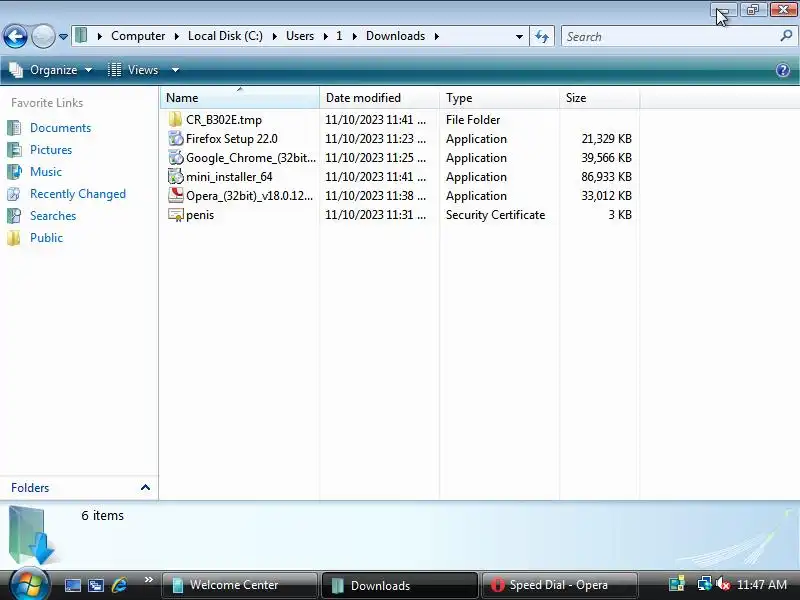Refresh the Downloads folder view
This screenshot has height=600, width=800.
(x=542, y=36)
